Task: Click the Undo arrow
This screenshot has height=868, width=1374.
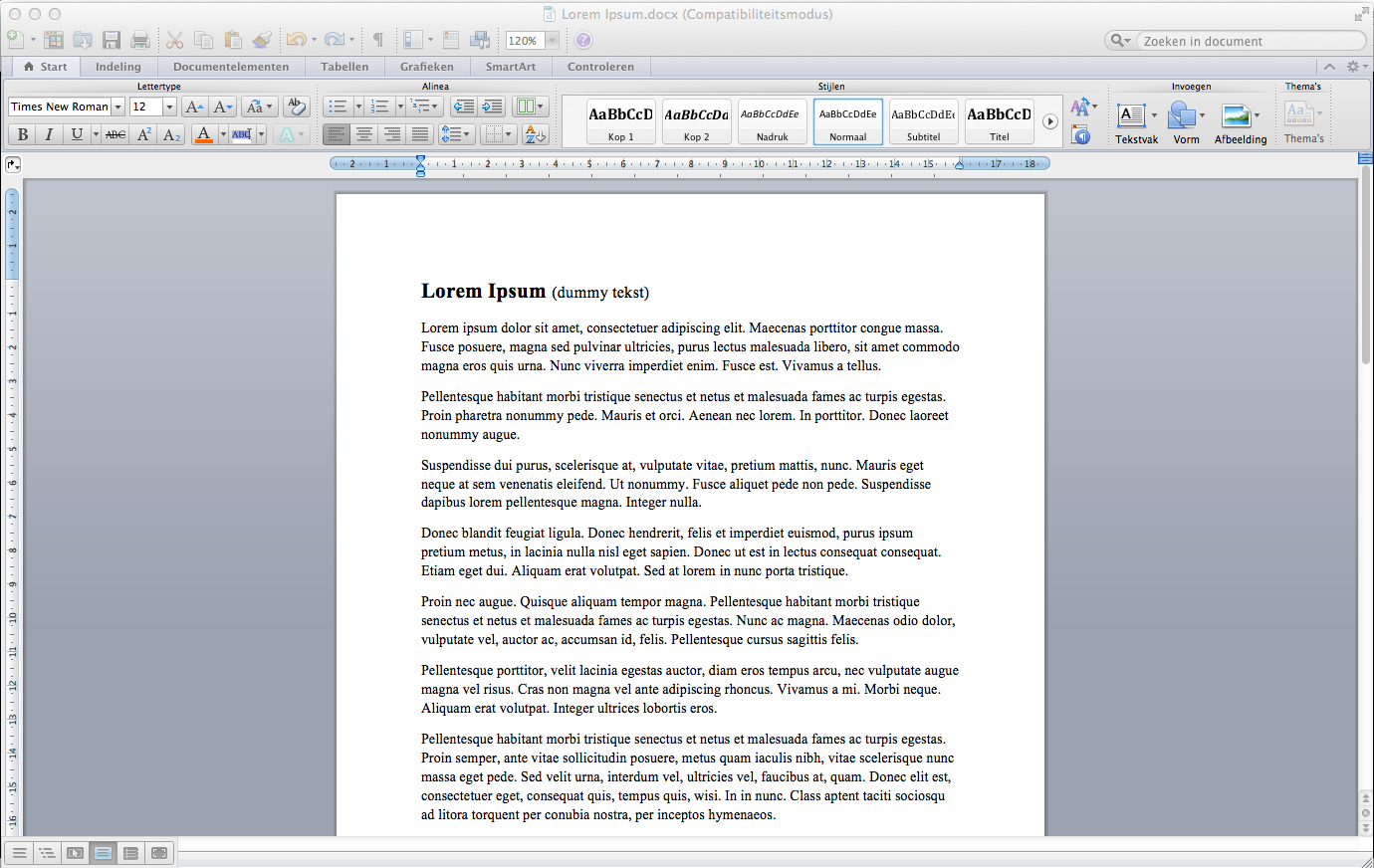Action: pyautogui.click(x=296, y=40)
